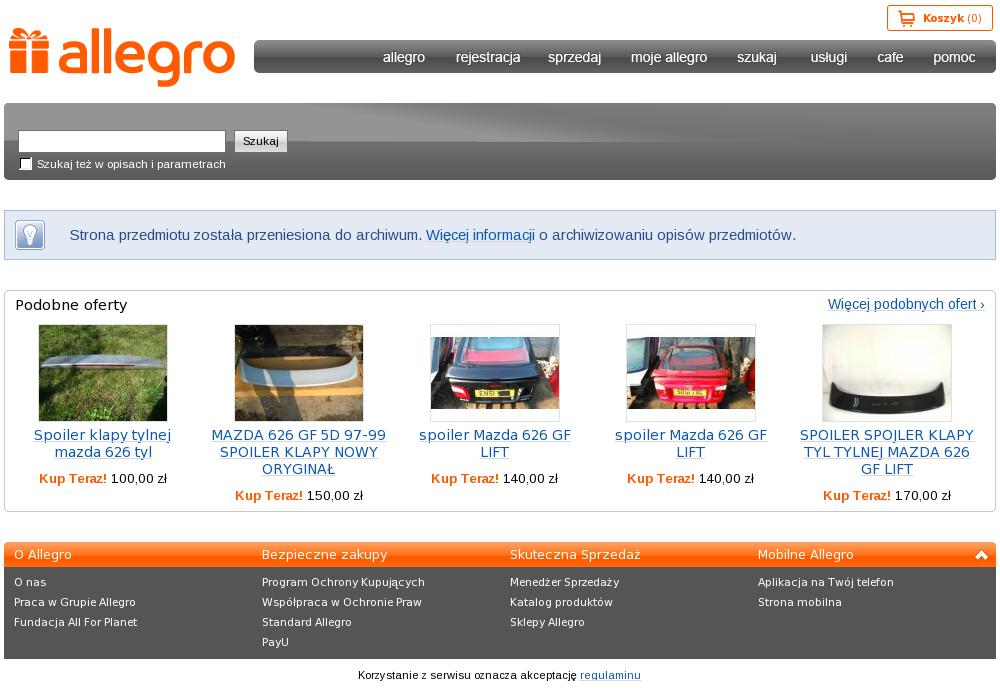Click the O Allegro footer heading

43,555
